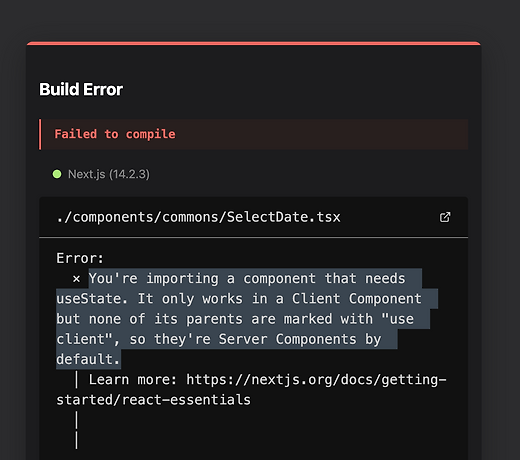Viewport: 520px width, 460px height.
Task: Open the nextjs.org/docs/getting- documentation URL
Action: (316, 380)
